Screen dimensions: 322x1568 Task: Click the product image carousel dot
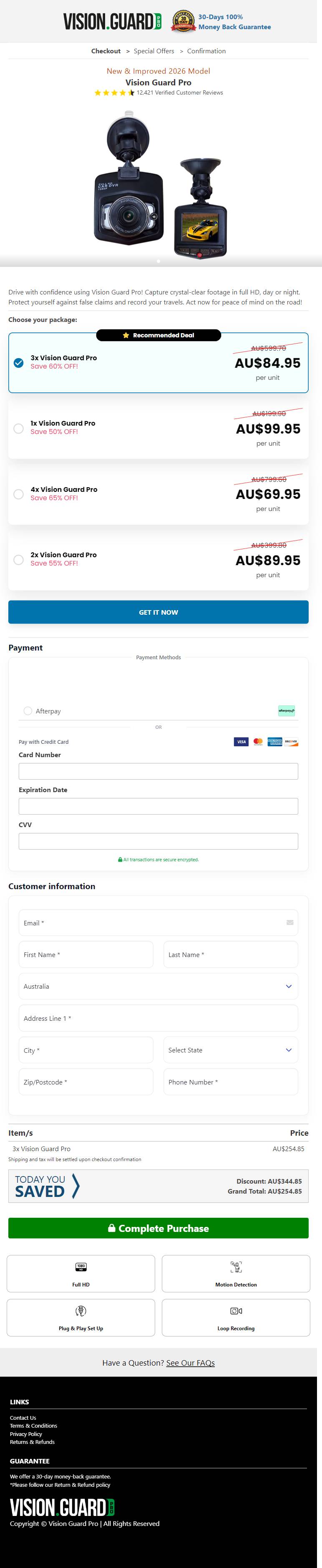pyautogui.click(x=158, y=261)
